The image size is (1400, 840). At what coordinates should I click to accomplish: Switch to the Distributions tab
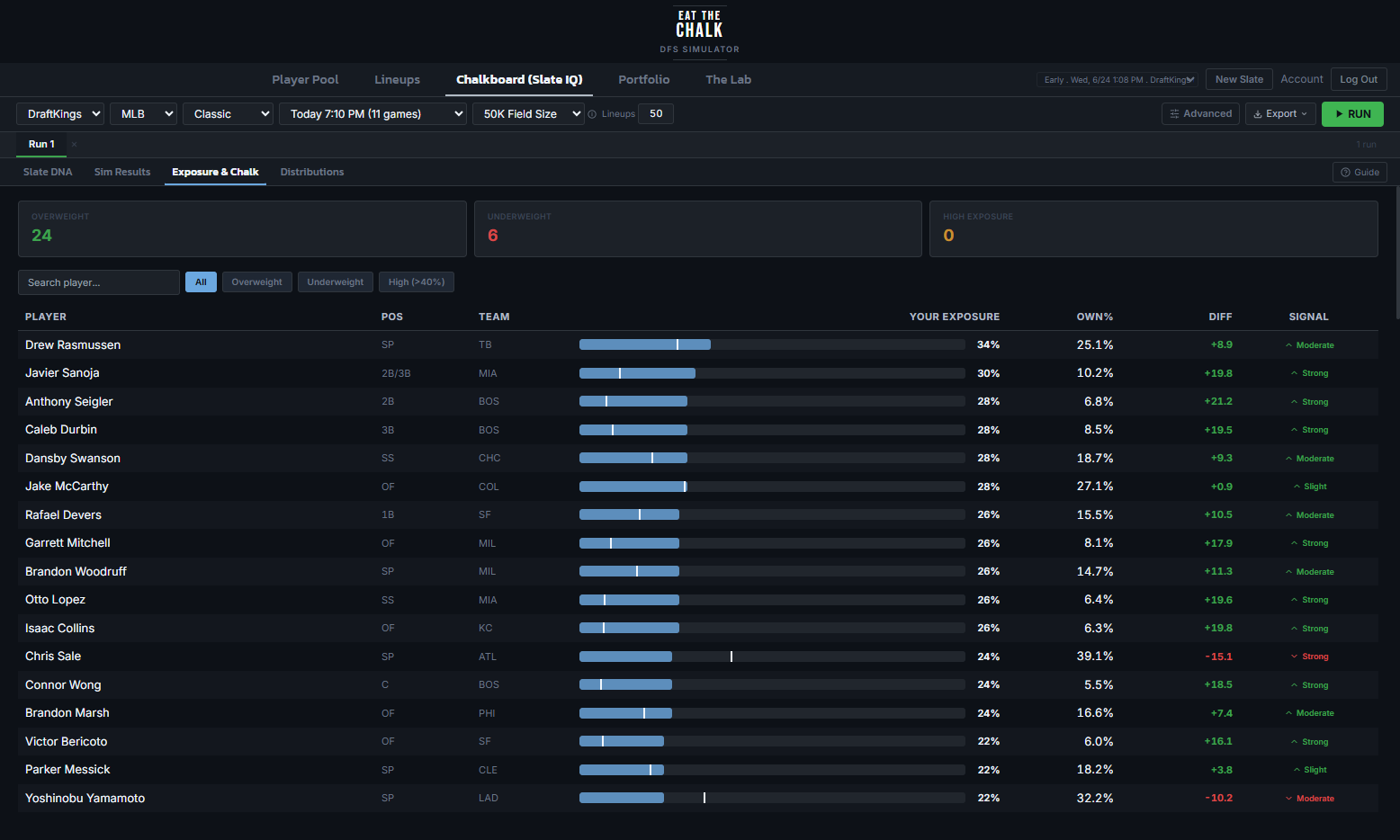(x=312, y=172)
